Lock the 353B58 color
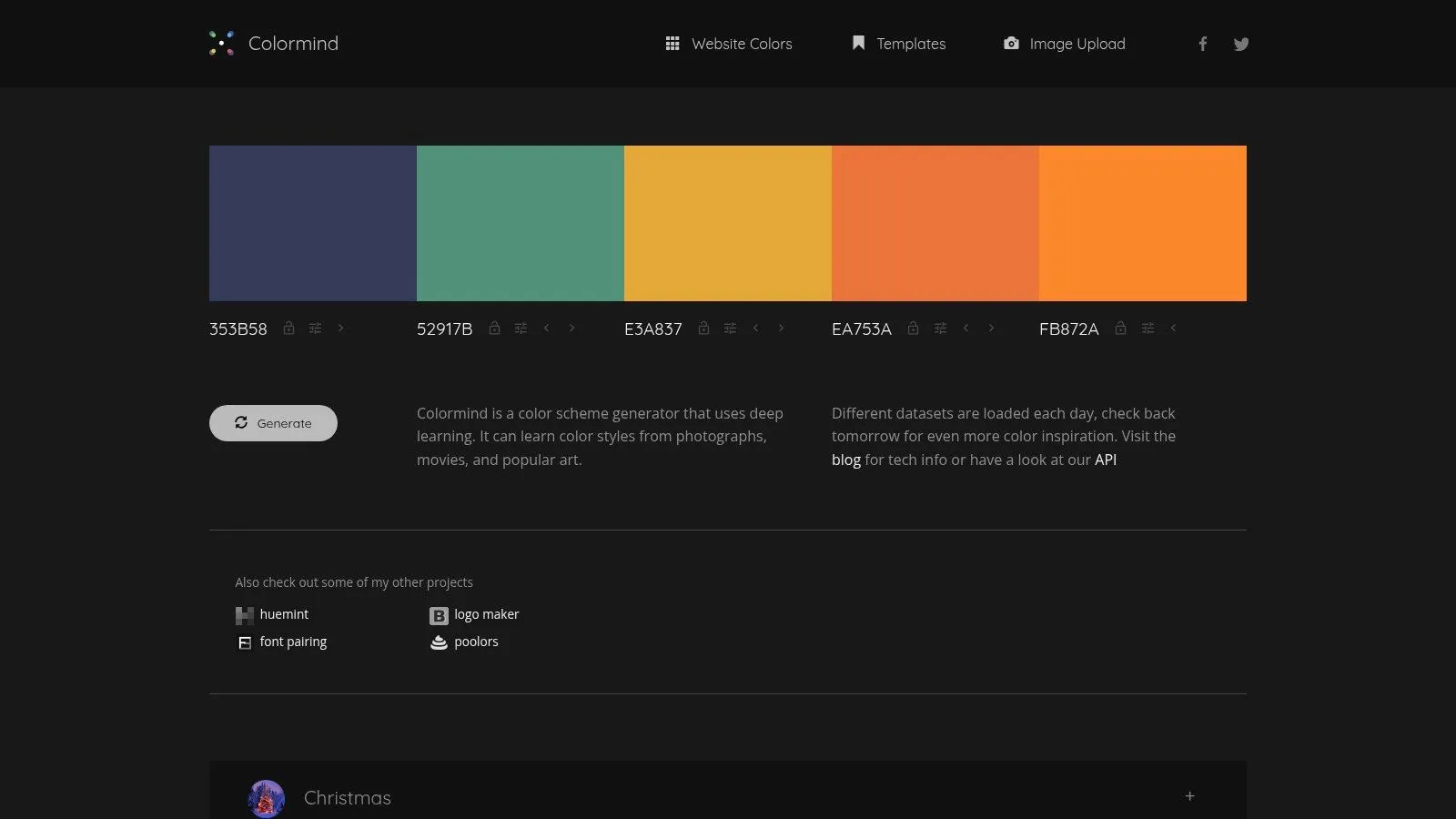 288,328
